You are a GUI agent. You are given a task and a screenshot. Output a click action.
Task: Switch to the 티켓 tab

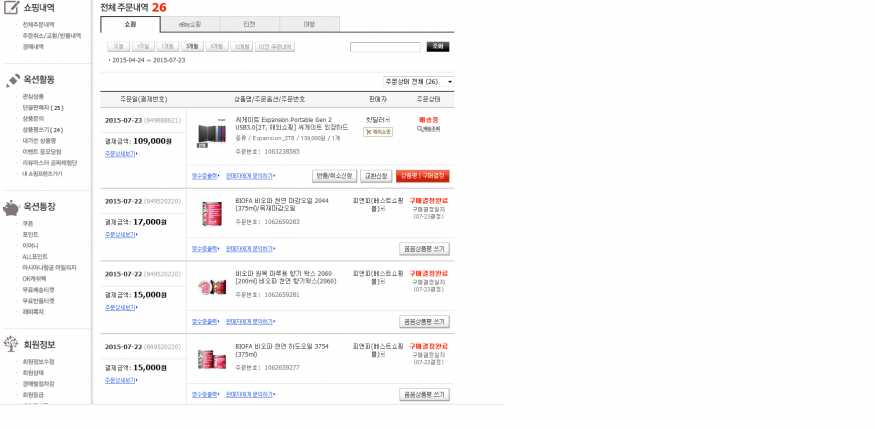click(x=250, y=23)
